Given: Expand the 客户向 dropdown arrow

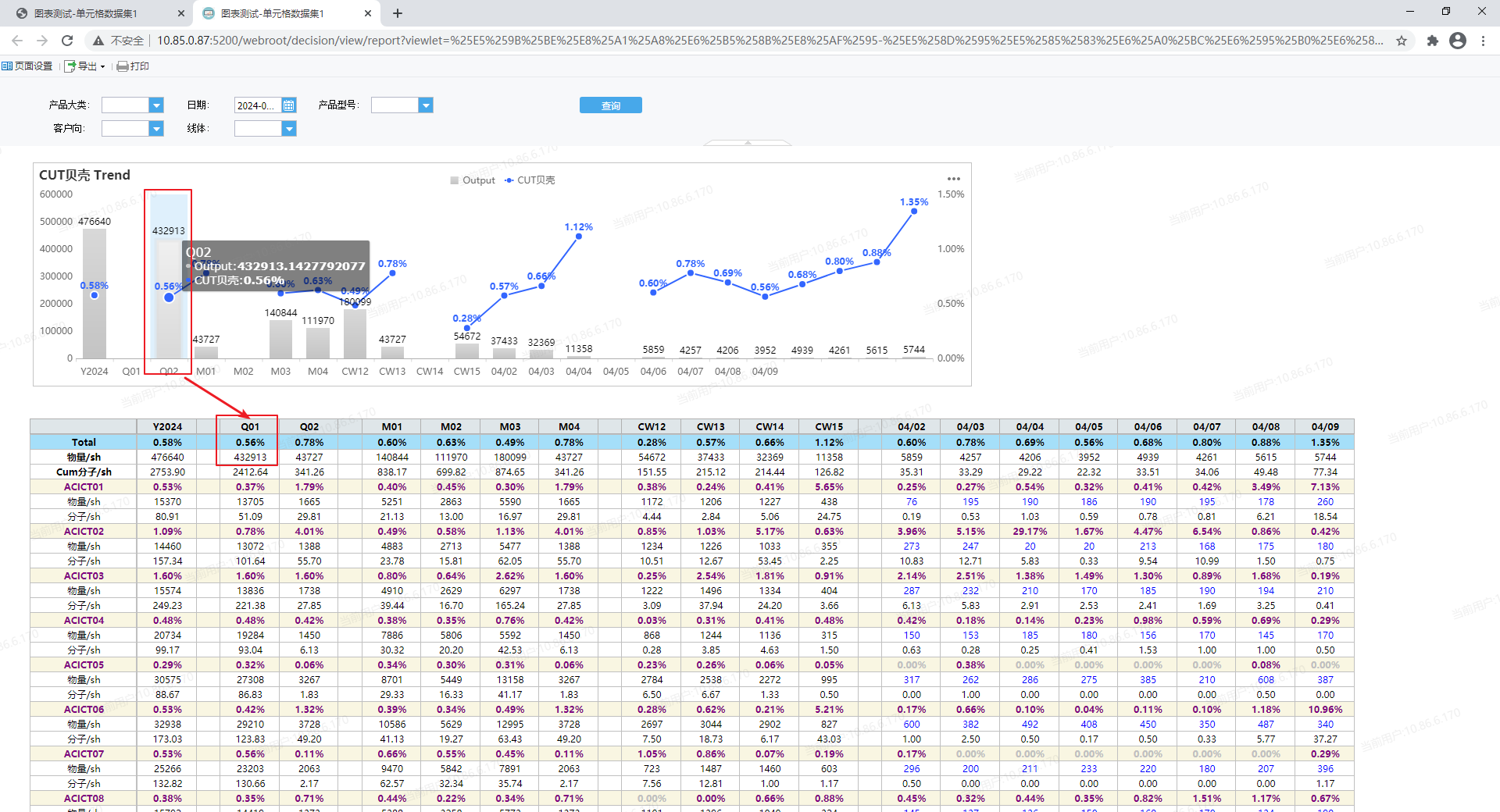Looking at the screenshot, I should [156, 129].
